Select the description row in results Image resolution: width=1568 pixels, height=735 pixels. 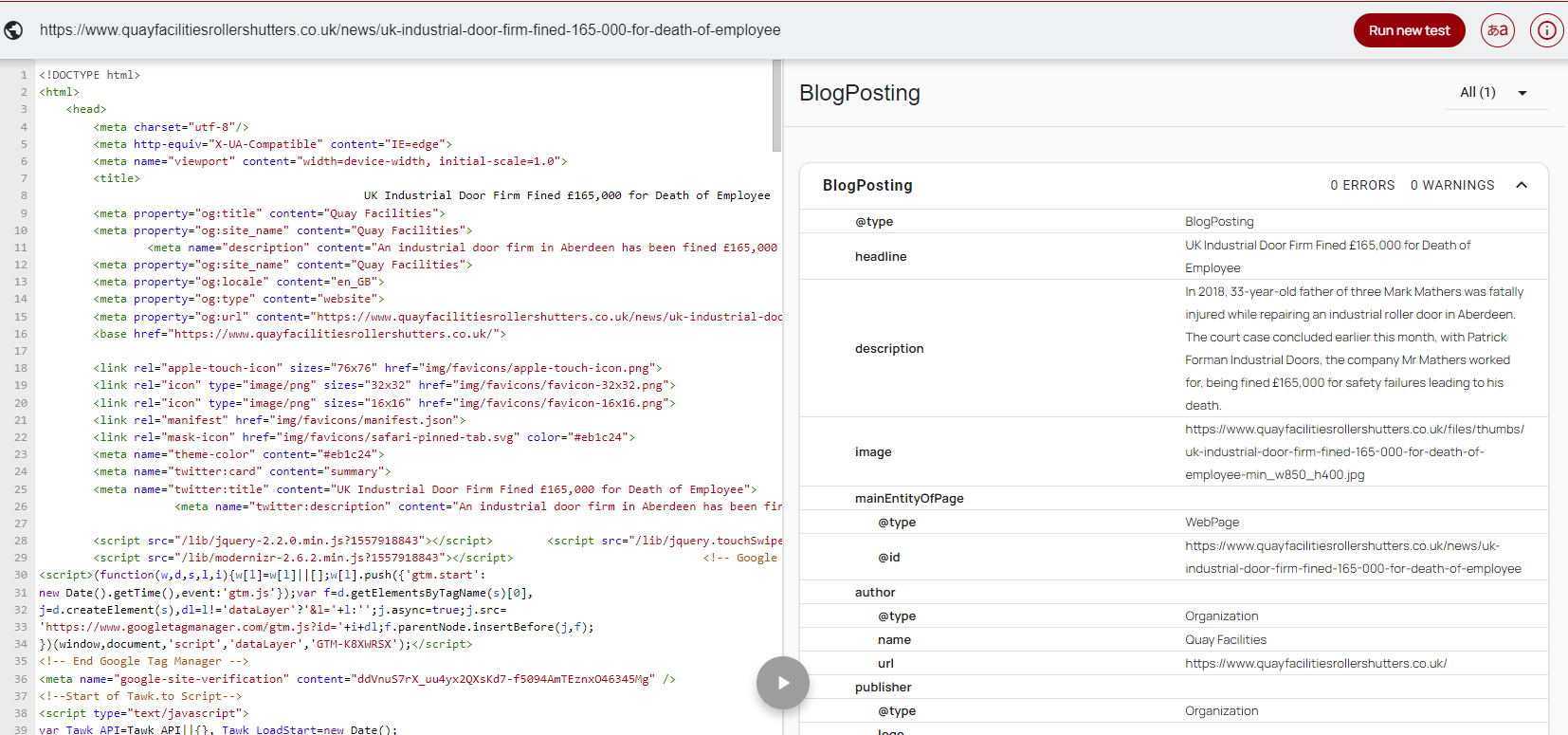(x=888, y=349)
